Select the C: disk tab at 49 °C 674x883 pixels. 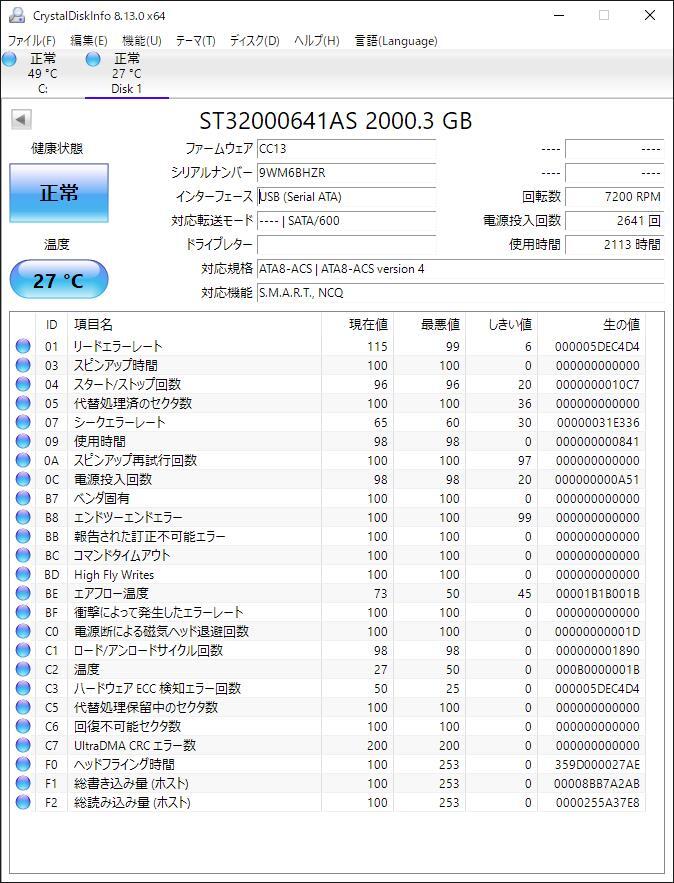point(43,73)
